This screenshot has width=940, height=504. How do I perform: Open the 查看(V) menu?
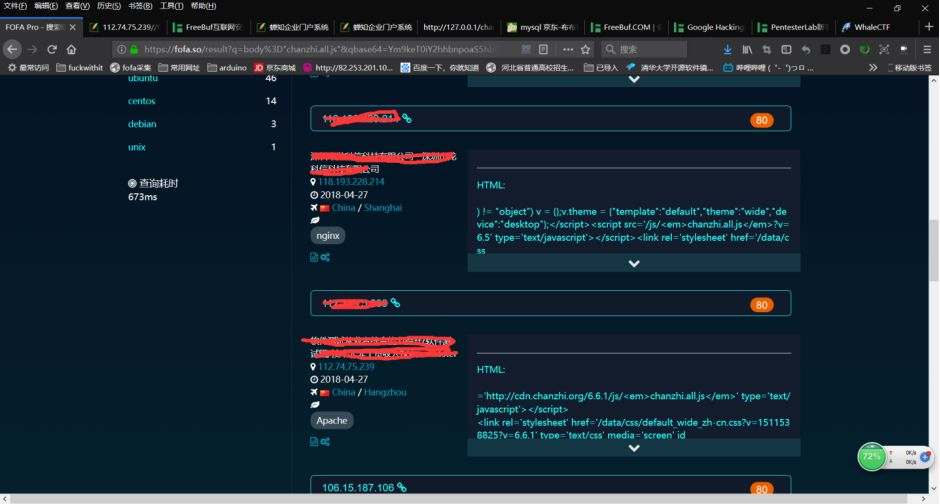[x=77, y=6]
